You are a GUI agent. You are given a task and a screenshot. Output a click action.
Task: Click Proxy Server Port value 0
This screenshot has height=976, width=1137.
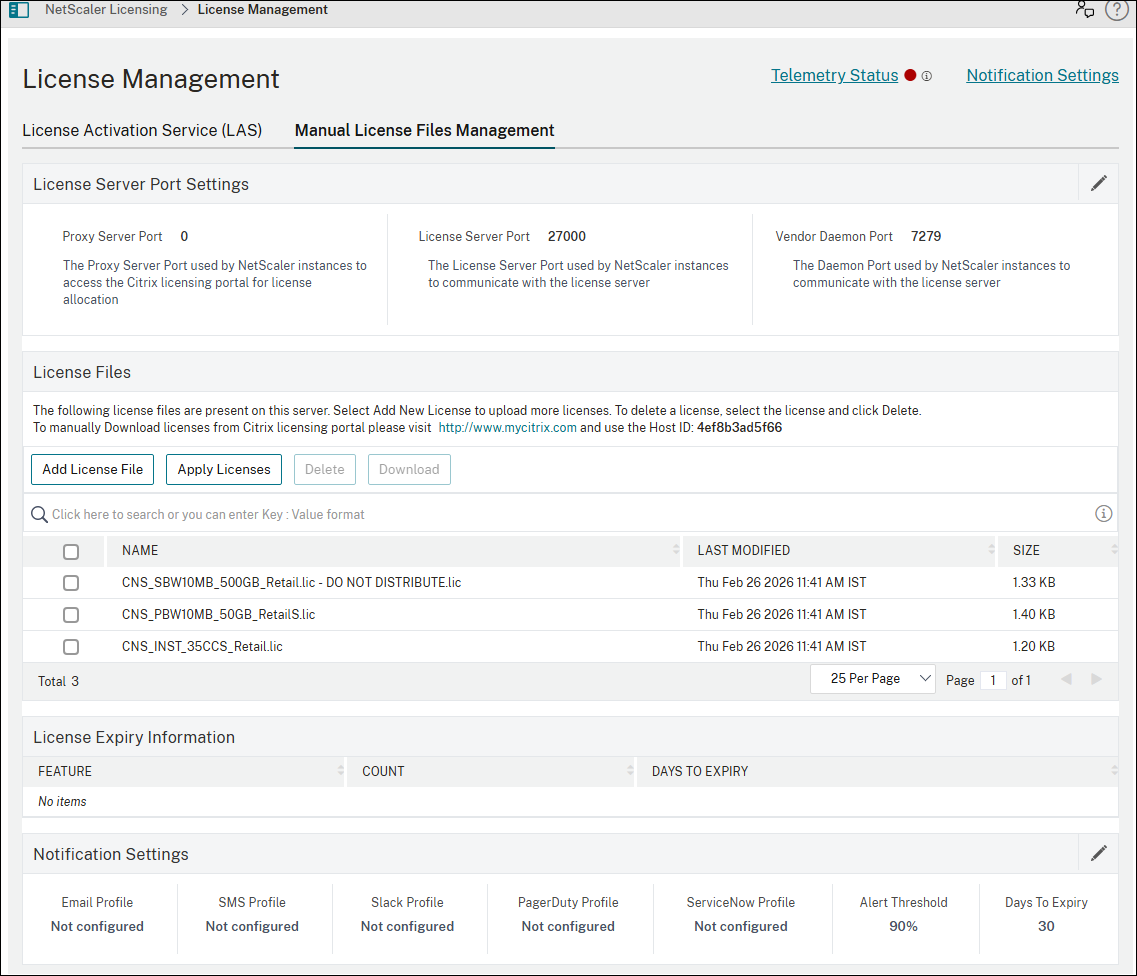[x=184, y=236]
